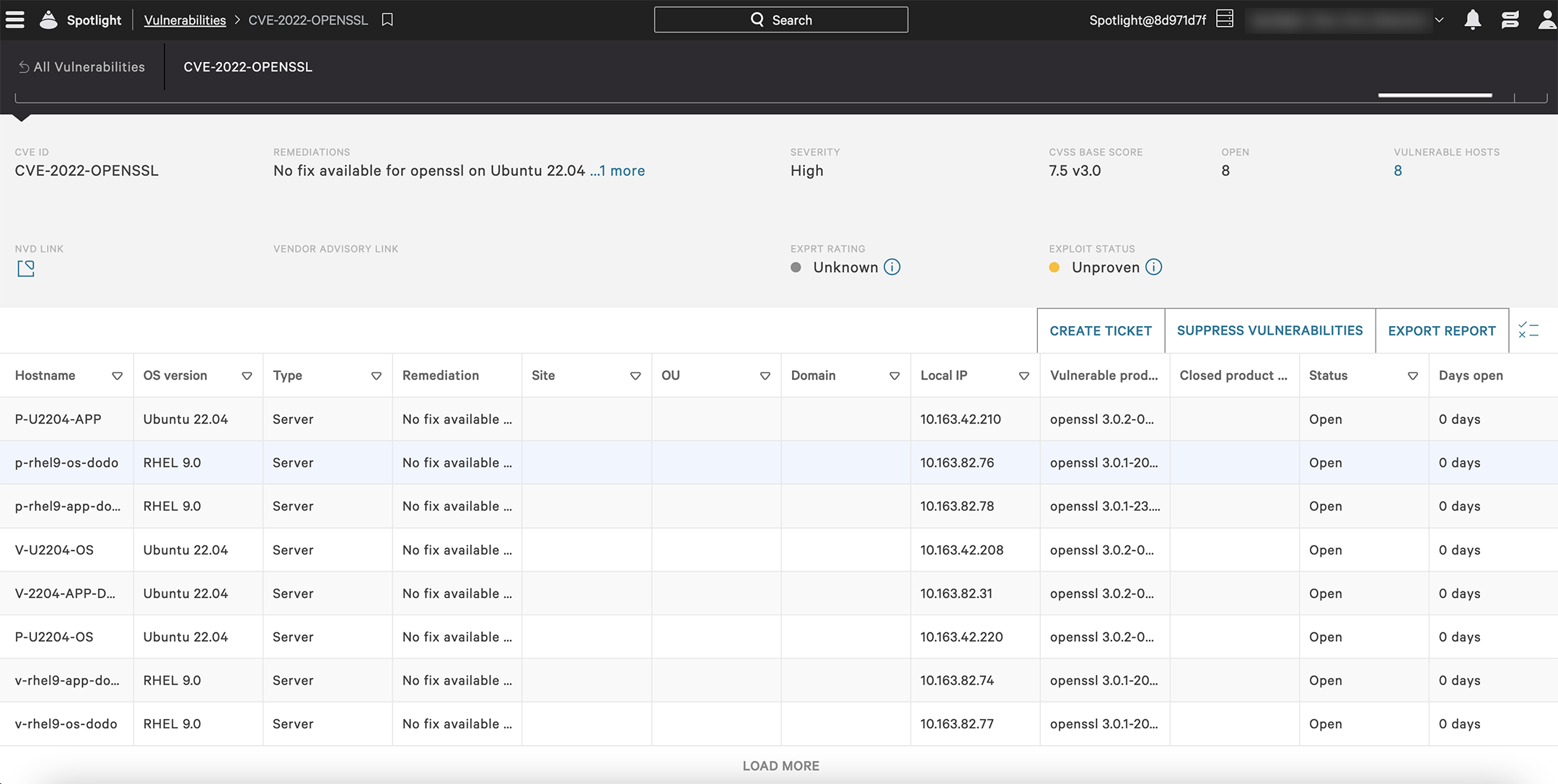Screen dimensions: 1558x784
Task: Select hostname P-U2204-APP
Action: [58, 420]
